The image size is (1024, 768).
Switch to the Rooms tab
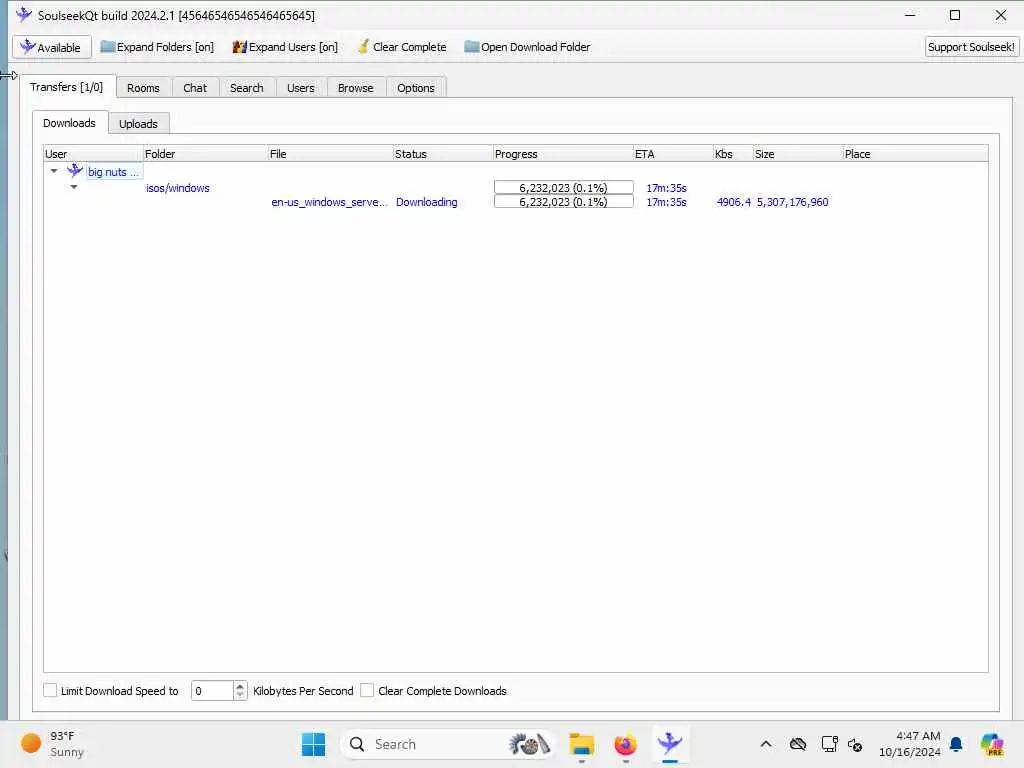(x=143, y=88)
